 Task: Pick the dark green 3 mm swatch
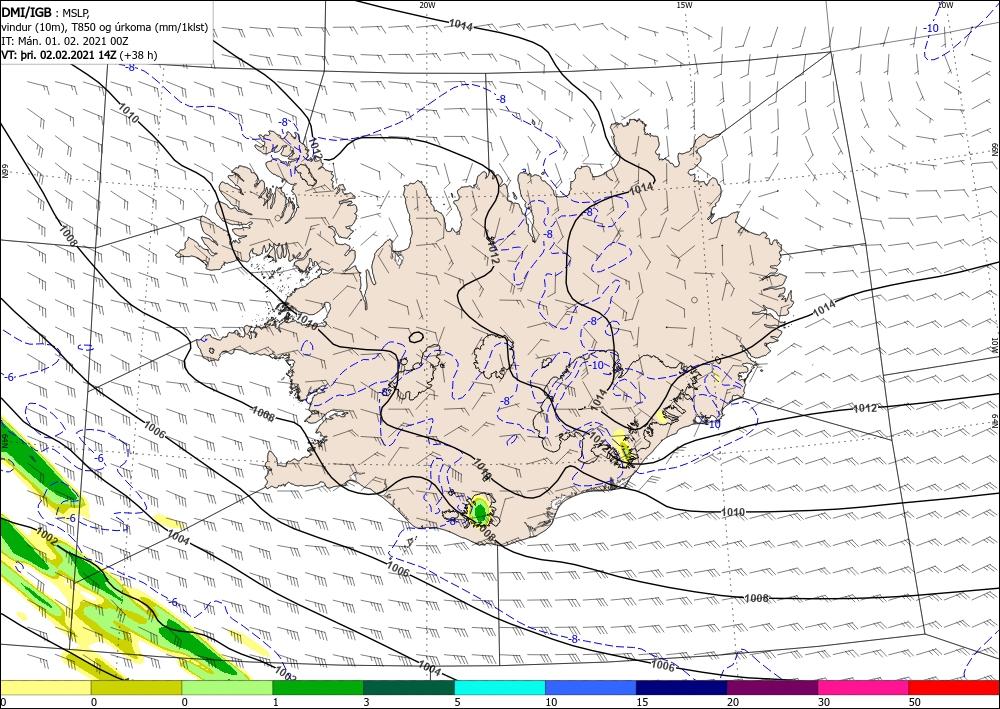pyautogui.click(x=409, y=688)
